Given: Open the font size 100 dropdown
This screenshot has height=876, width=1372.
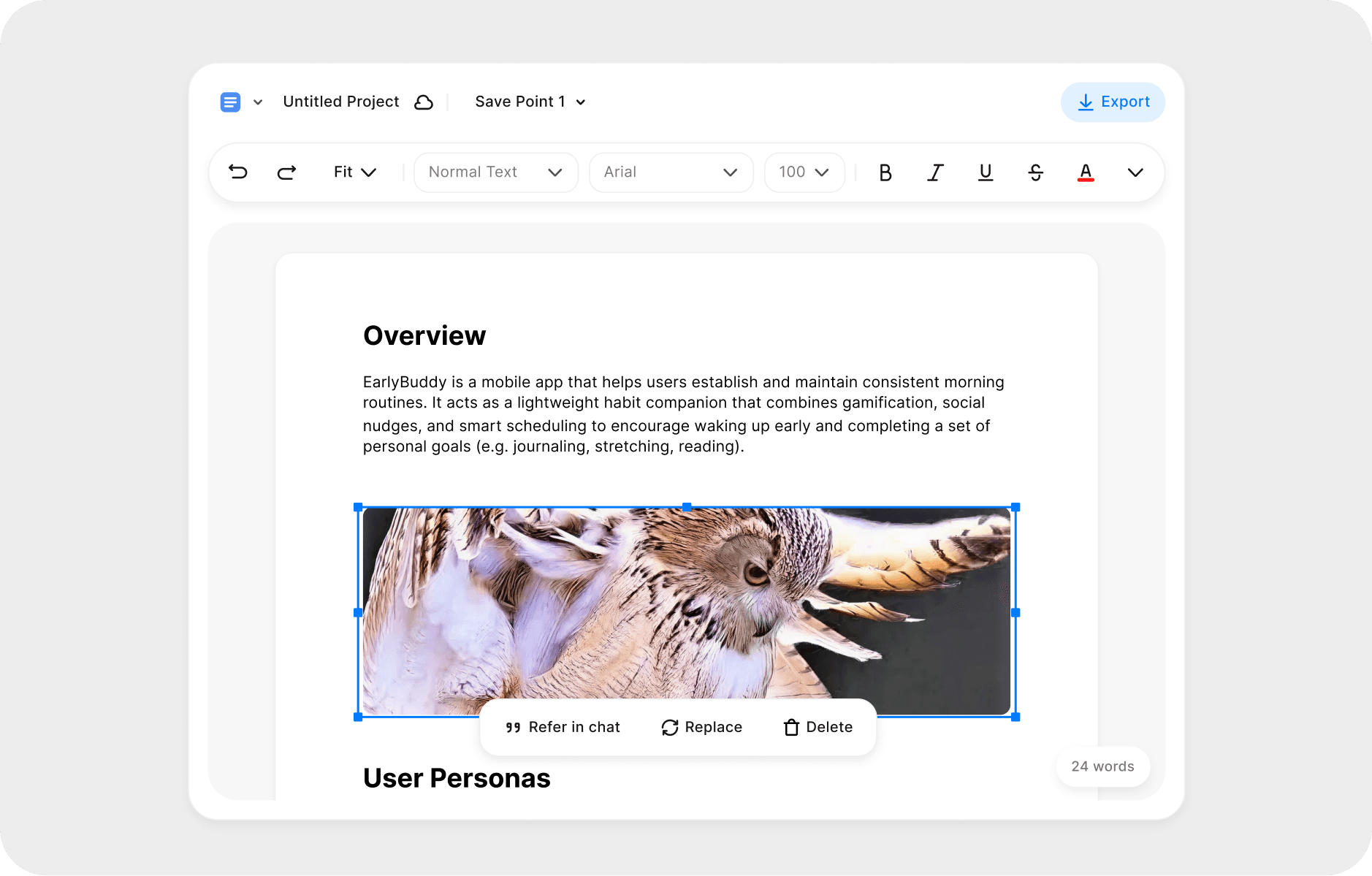Looking at the screenshot, I should (x=804, y=172).
